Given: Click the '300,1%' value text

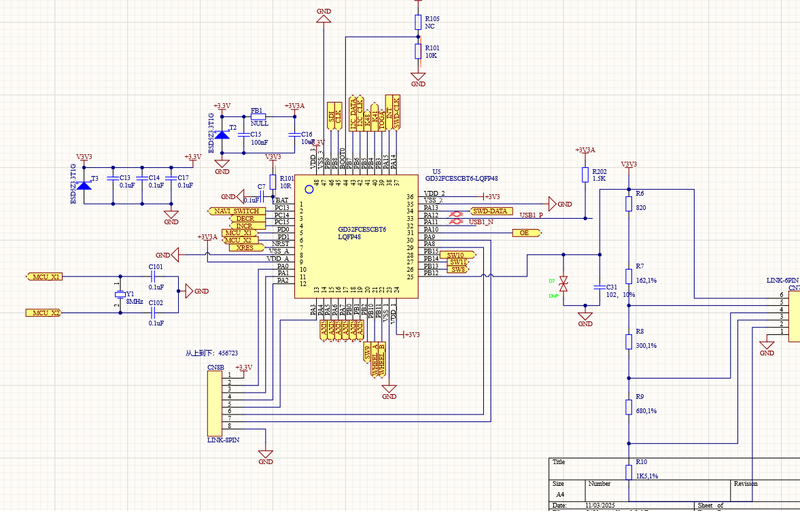Looking at the screenshot, I should coord(646,346).
